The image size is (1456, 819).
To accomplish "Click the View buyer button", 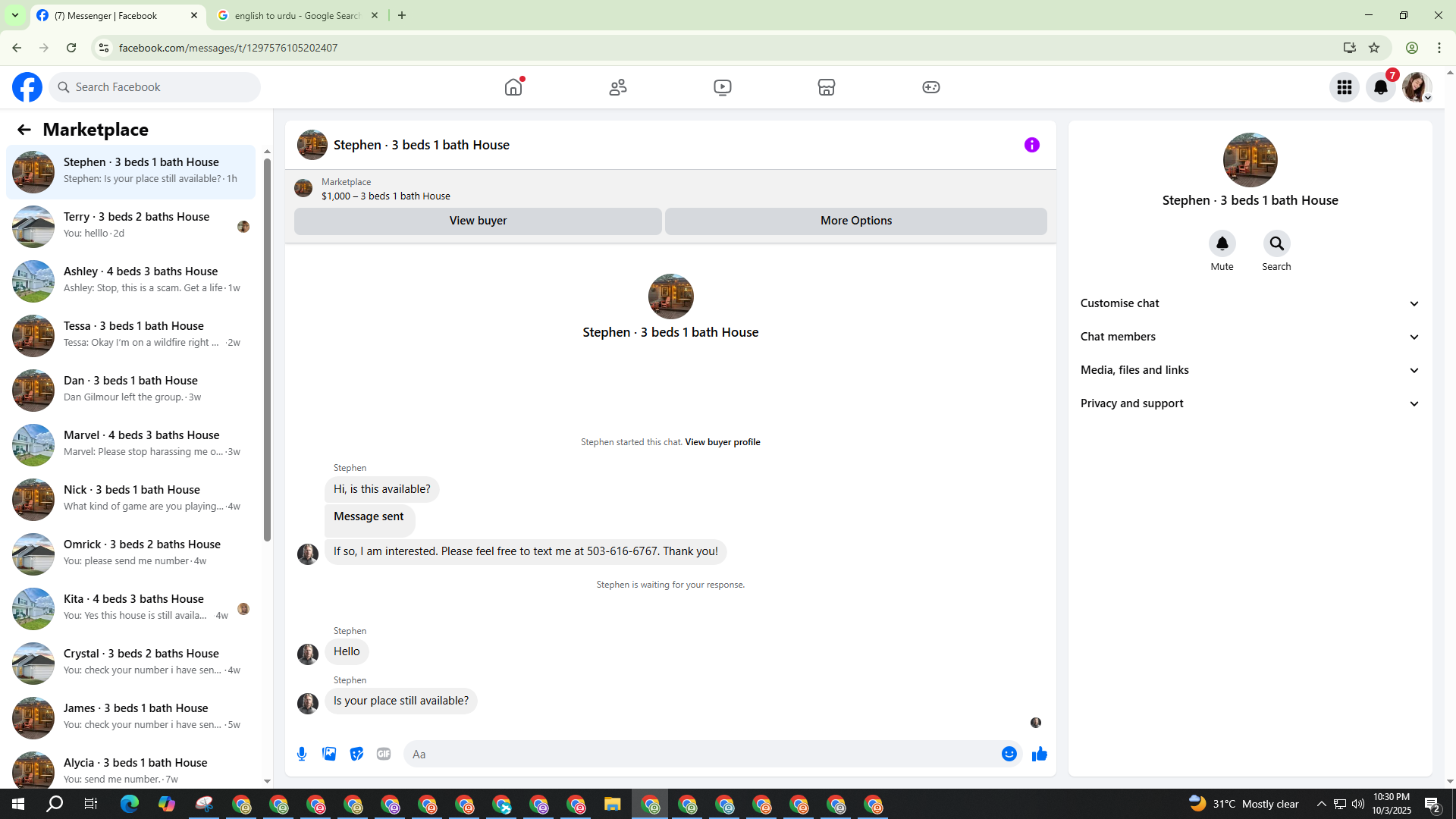I will pos(478,221).
